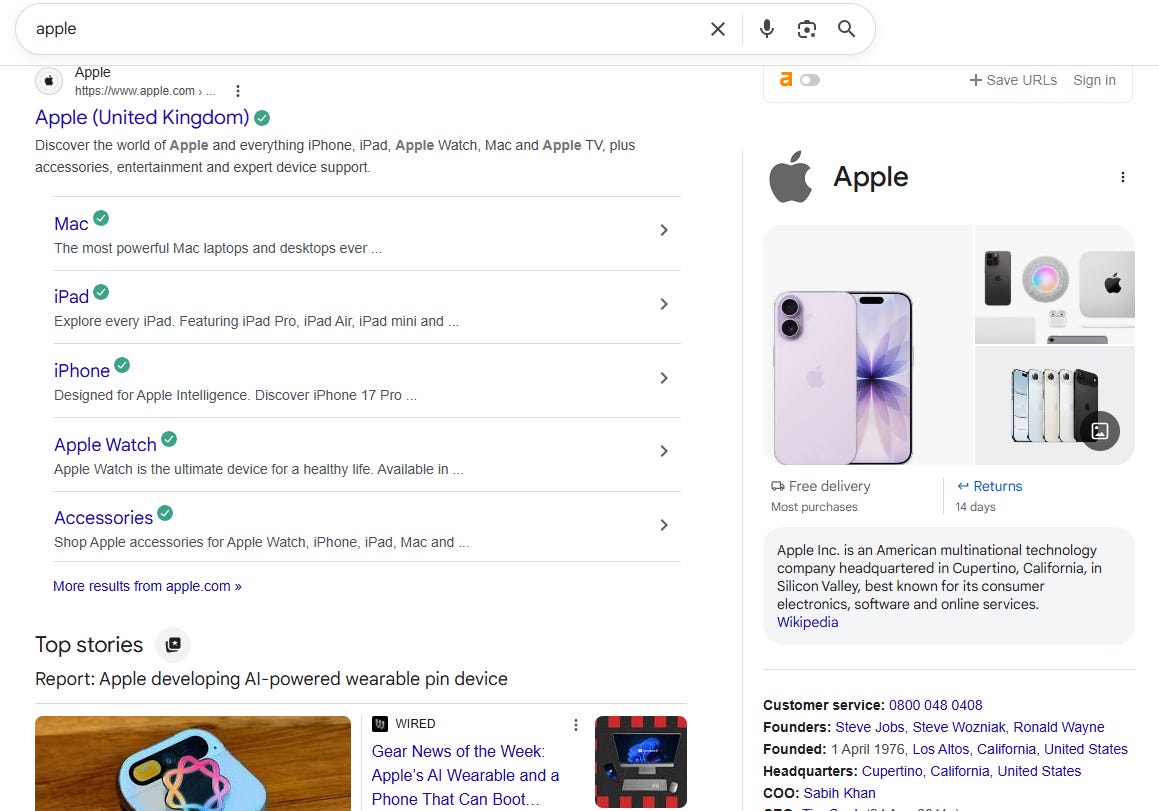Start voice search with the microphone icon
Viewport: 1159px width, 811px height.
coord(766,29)
